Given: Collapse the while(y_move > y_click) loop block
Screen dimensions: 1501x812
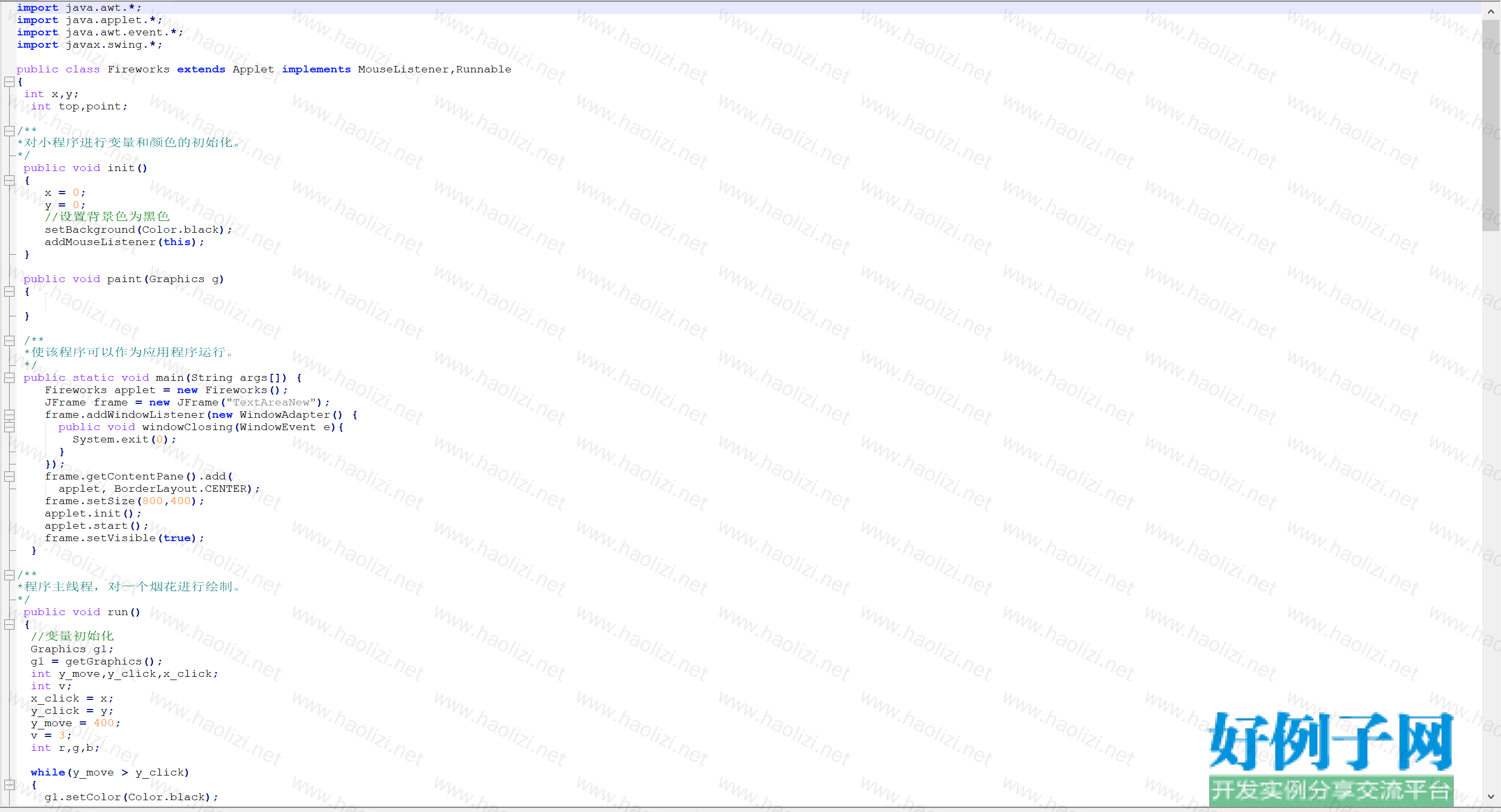Looking at the screenshot, I should point(9,785).
